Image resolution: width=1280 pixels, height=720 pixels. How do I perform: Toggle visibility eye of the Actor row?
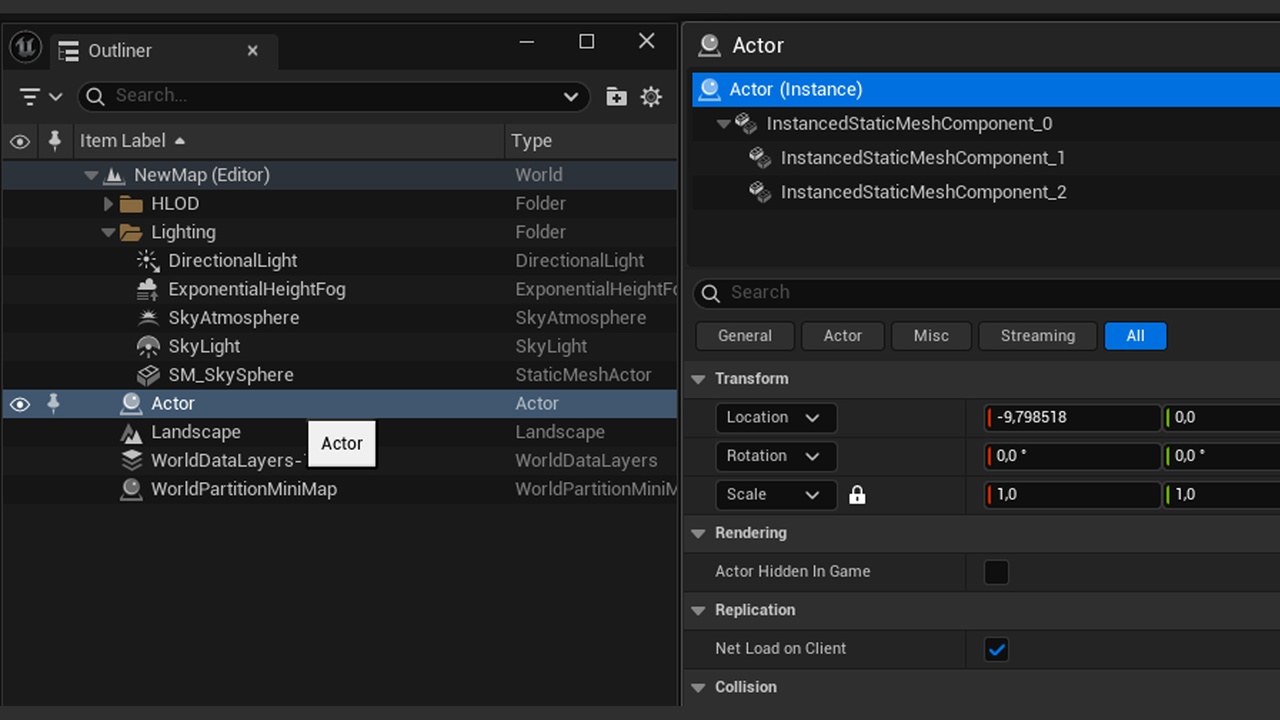click(x=20, y=405)
